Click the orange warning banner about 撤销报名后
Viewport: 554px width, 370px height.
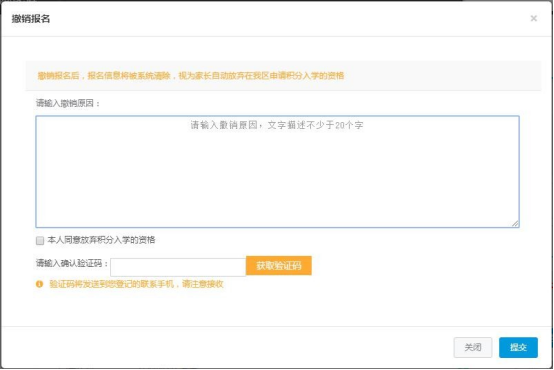pos(283,76)
